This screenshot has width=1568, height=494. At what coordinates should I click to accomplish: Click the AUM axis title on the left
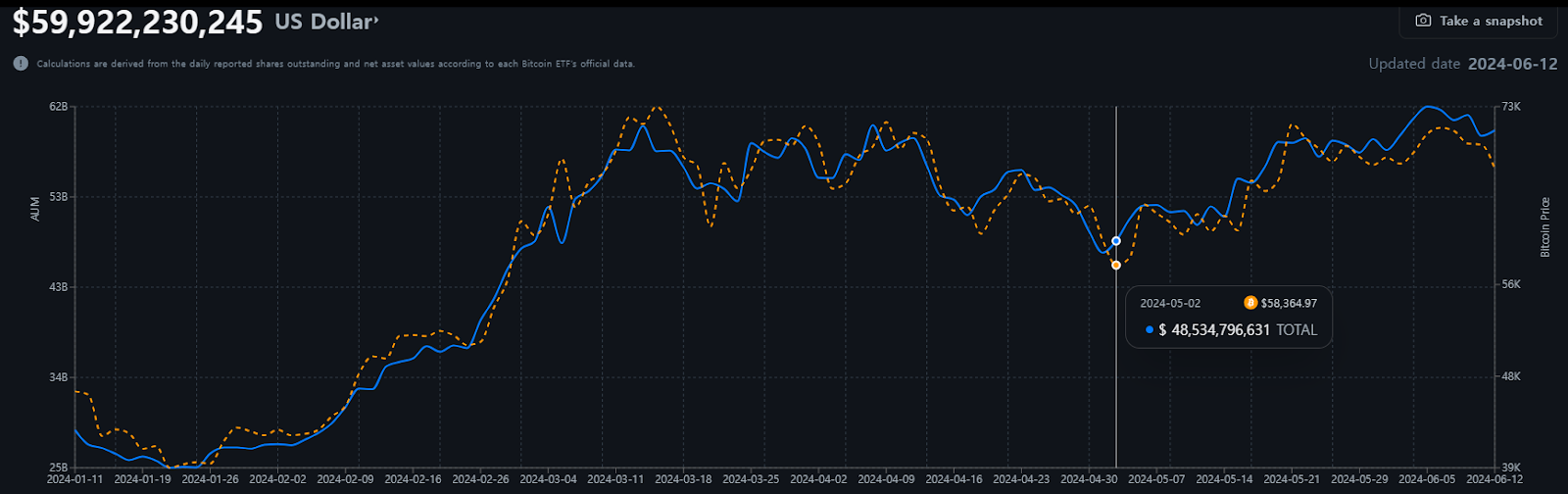click(35, 209)
